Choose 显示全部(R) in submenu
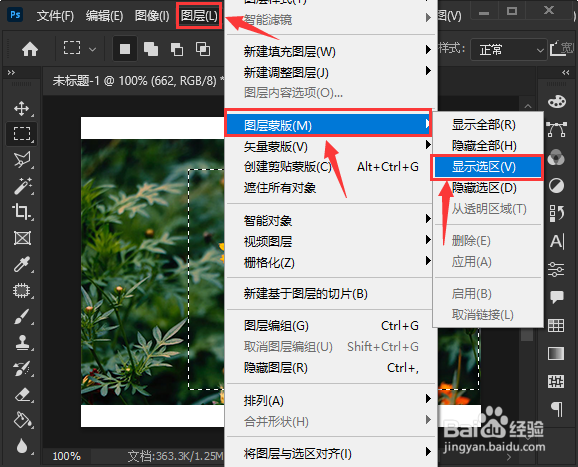The width and height of the screenshot is (578, 467). tap(488, 125)
